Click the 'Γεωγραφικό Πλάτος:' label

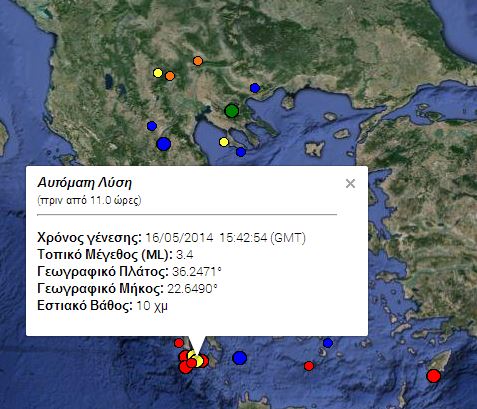tap(103, 272)
